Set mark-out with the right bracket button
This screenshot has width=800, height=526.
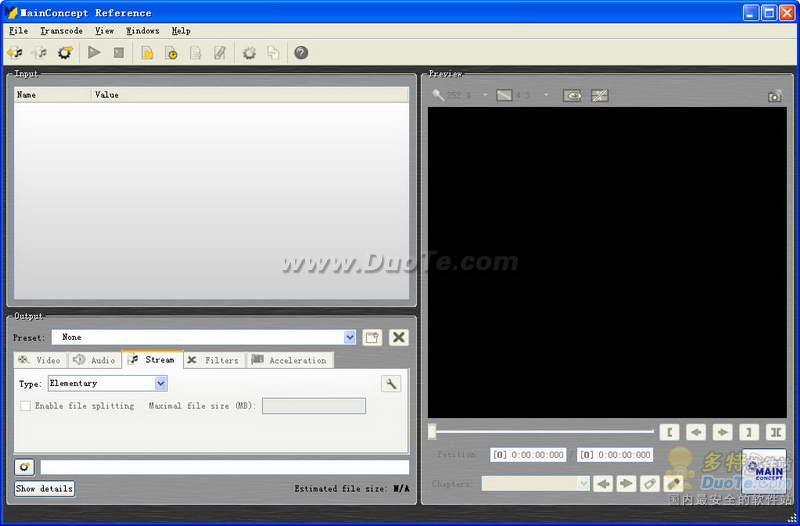(x=749, y=432)
